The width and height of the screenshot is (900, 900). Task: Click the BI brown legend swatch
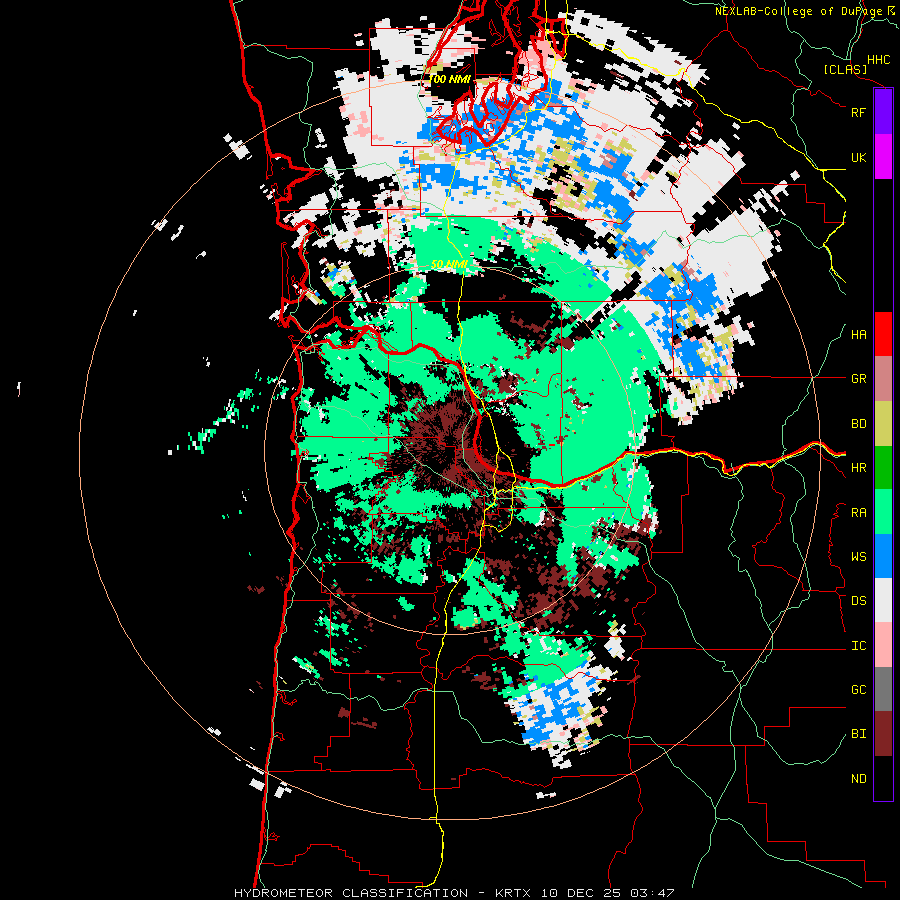tap(883, 734)
